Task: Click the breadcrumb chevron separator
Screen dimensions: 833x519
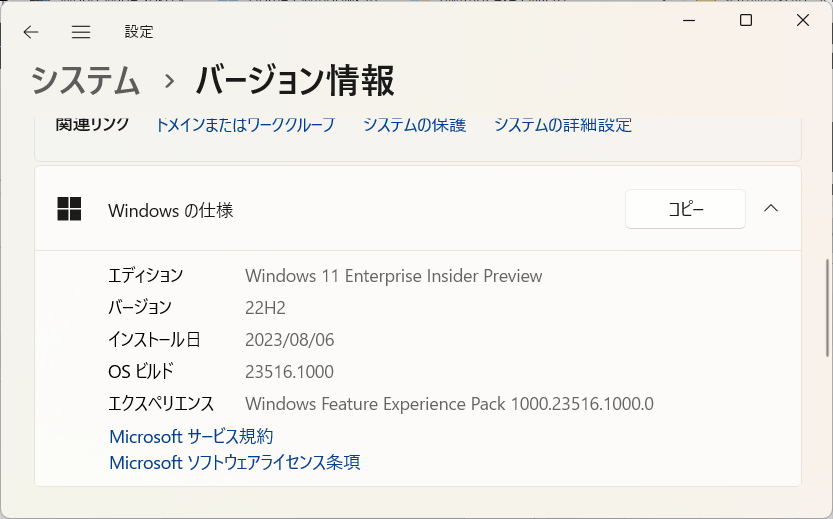Action: pyautogui.click(x=169, y=81)
